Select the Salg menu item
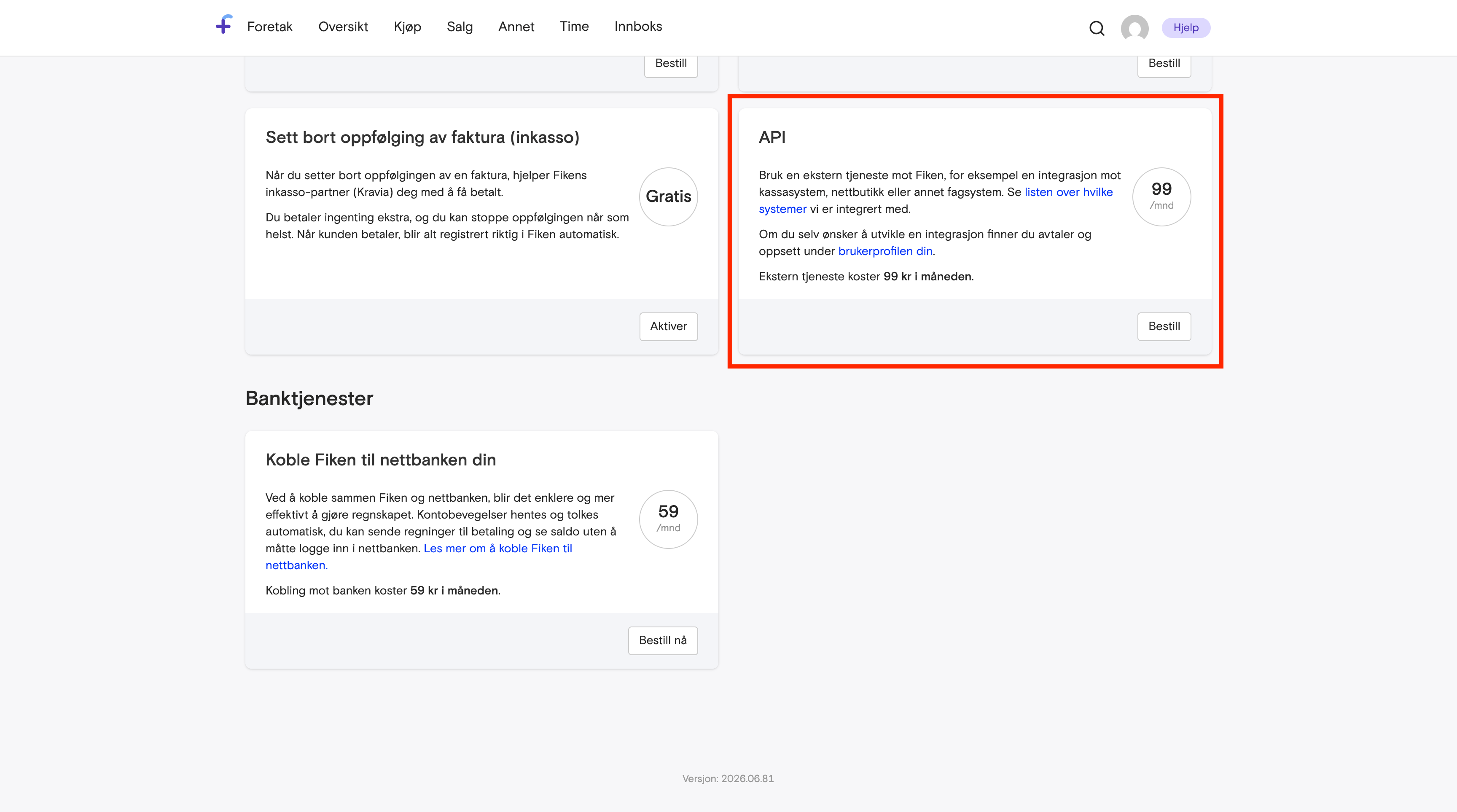 pyautogui.click(x=460, y=27)
